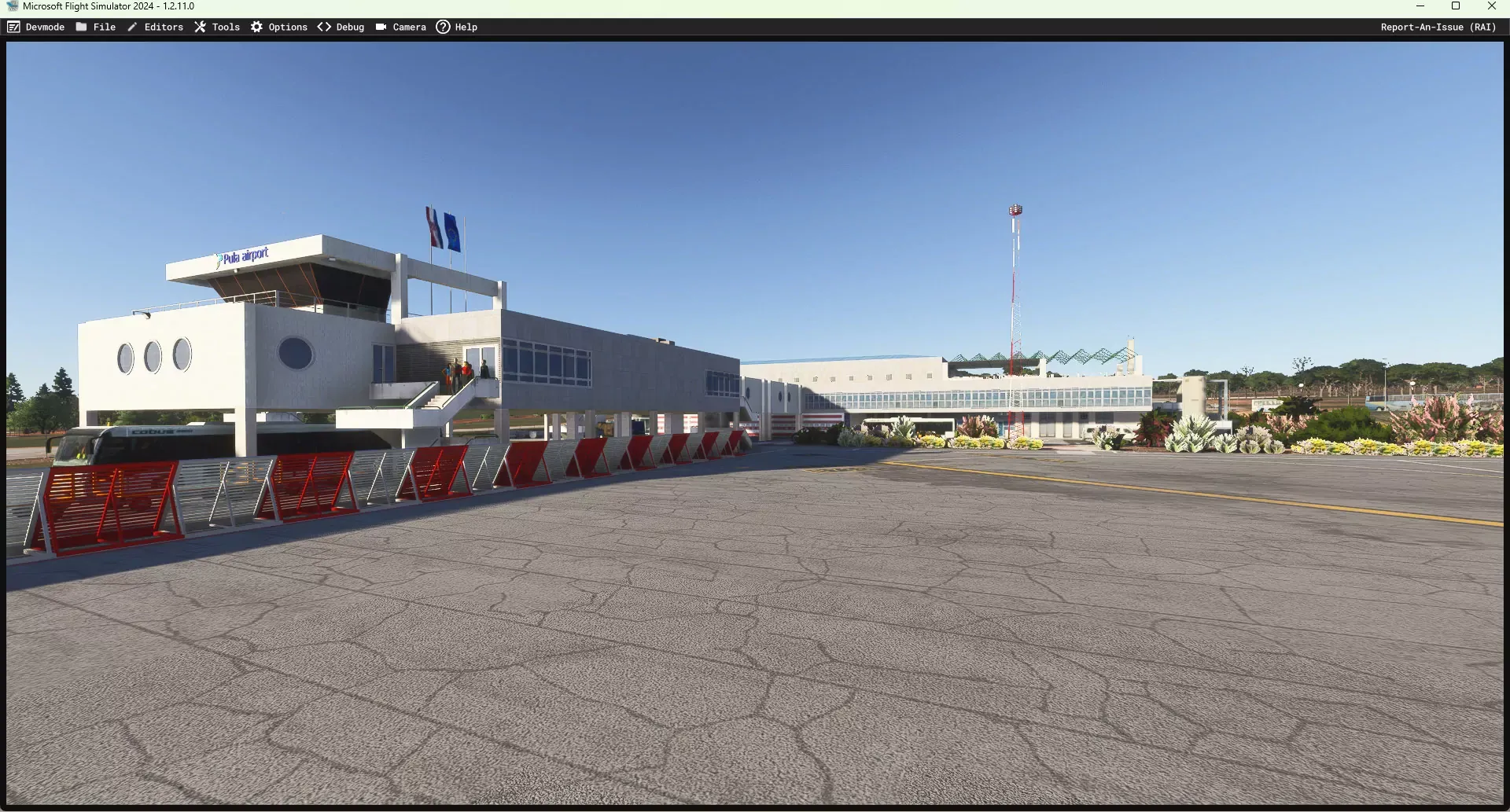Click the Pula airport sign on building
This screenshot has width=1510, height=812.
(244, 257)
